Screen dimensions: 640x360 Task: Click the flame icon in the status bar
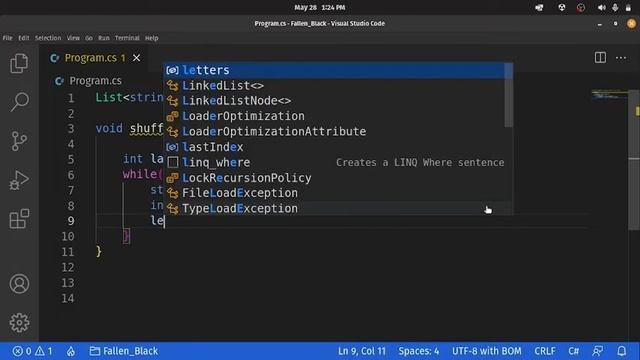click(71, 351)
